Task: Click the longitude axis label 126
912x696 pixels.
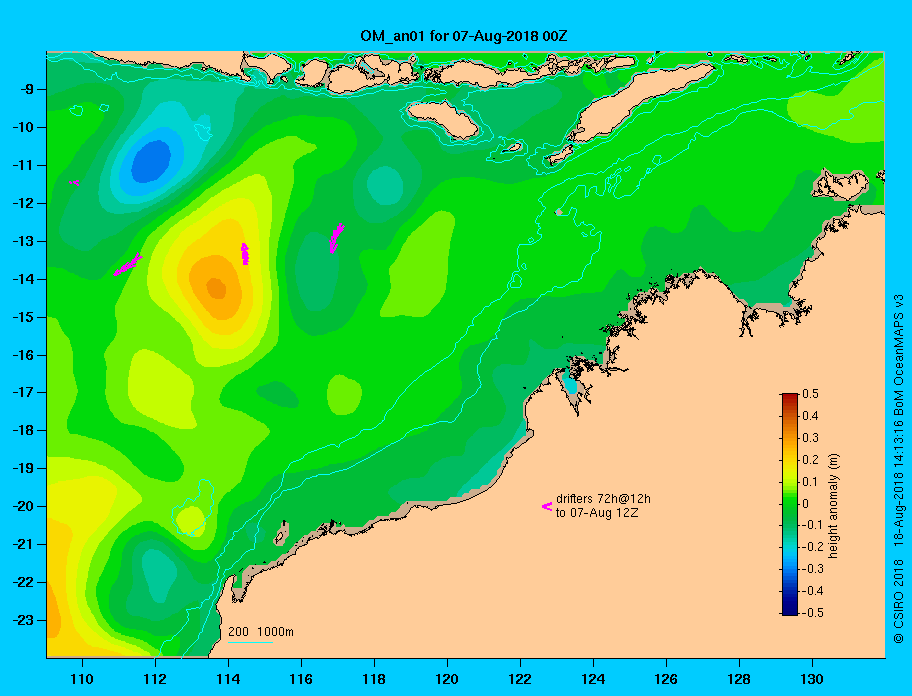Action: pyautogui.click(x=666, y=679)
